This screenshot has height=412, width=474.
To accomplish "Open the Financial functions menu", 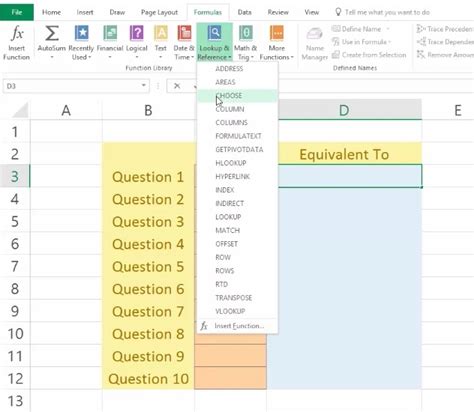I will [110, 42].
